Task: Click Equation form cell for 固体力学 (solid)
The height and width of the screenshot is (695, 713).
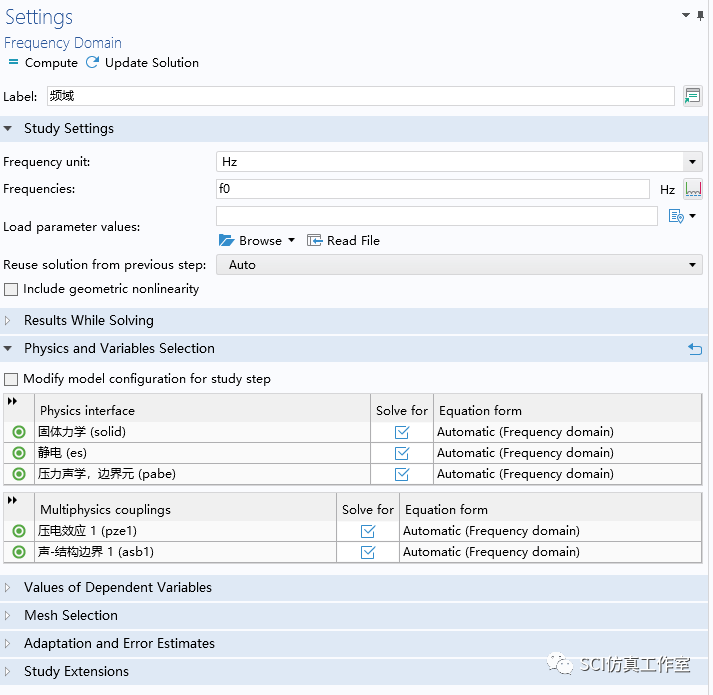Action: pyautogui.click(x=567, y=432)
